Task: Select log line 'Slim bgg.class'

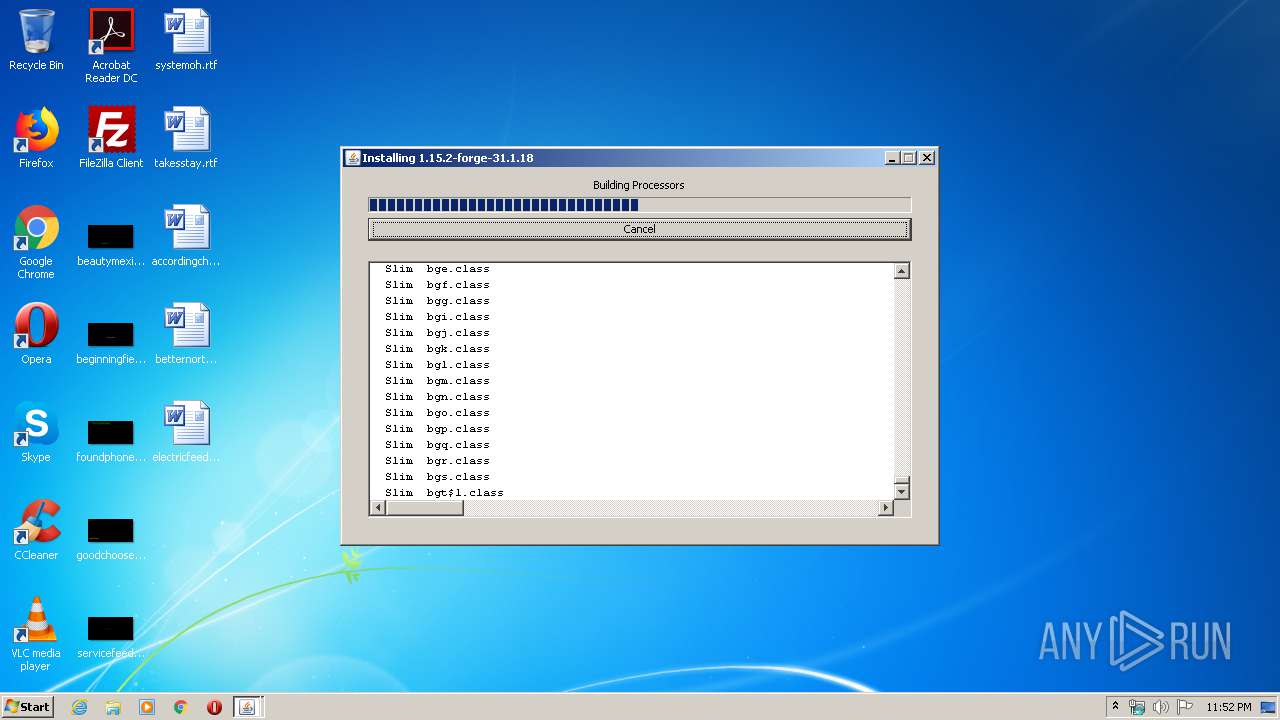Action: (437, 301)
